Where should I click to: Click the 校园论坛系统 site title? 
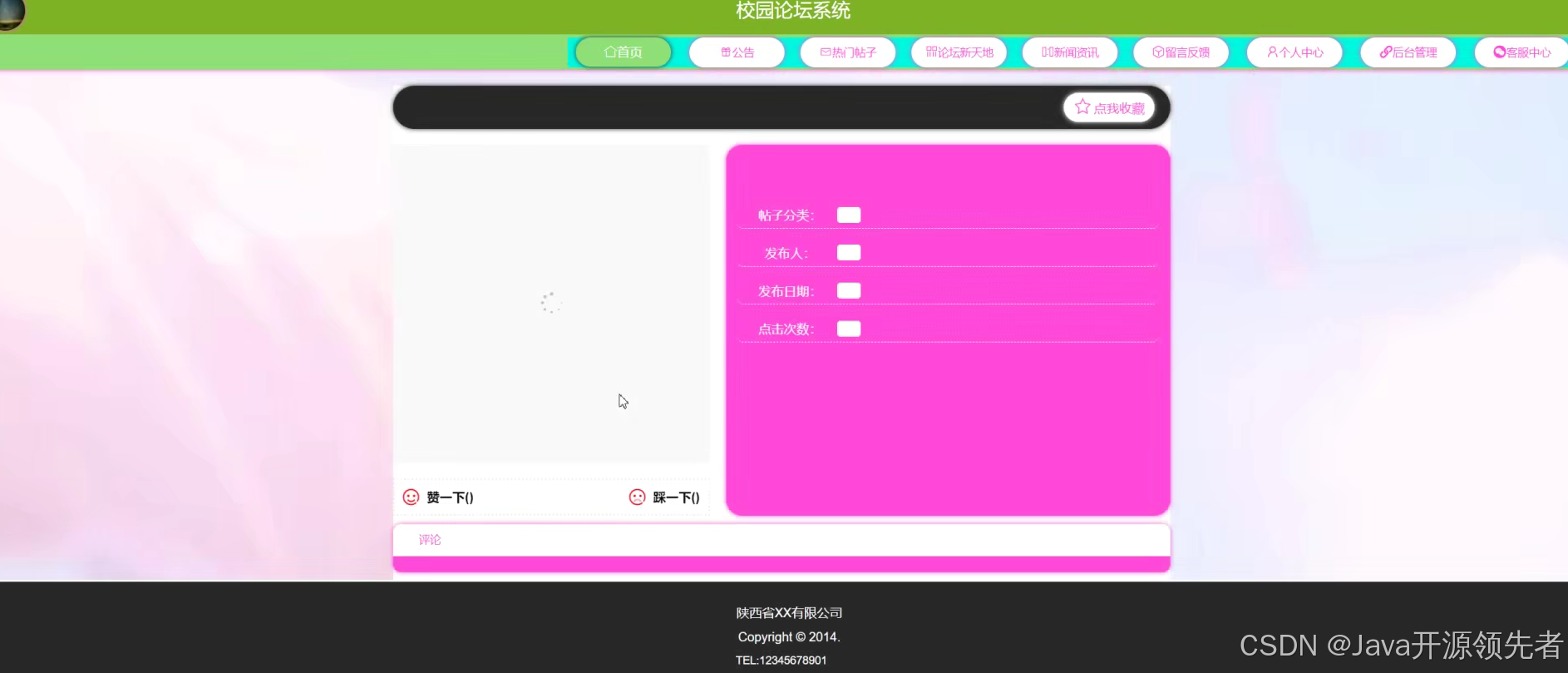pyautogui.click(x=793, y=11)
